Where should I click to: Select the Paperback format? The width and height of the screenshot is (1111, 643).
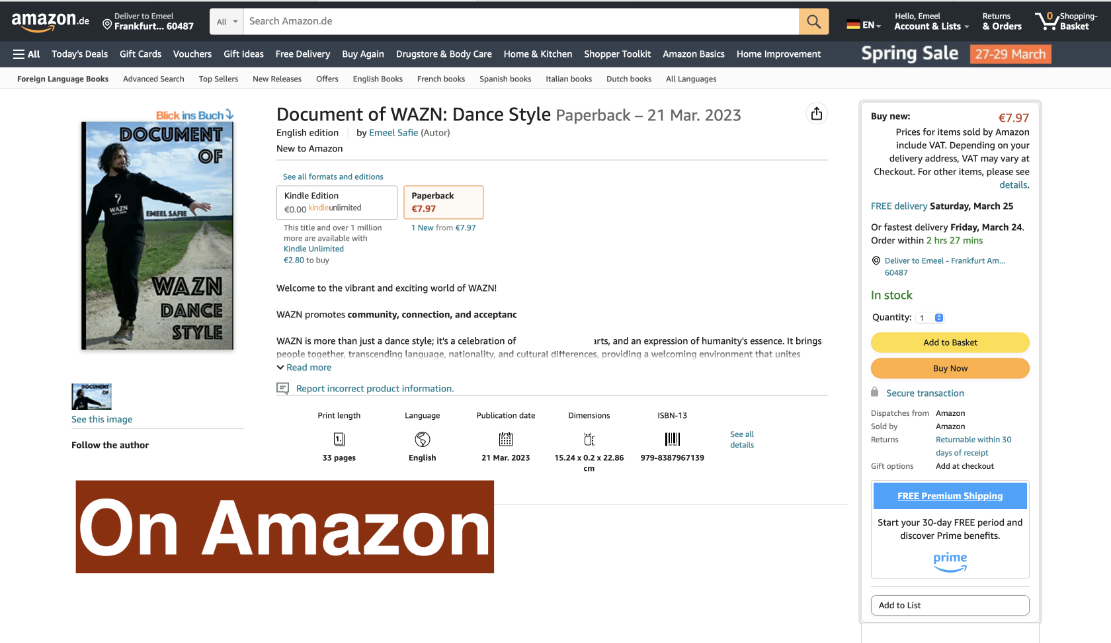click(444, 202)
